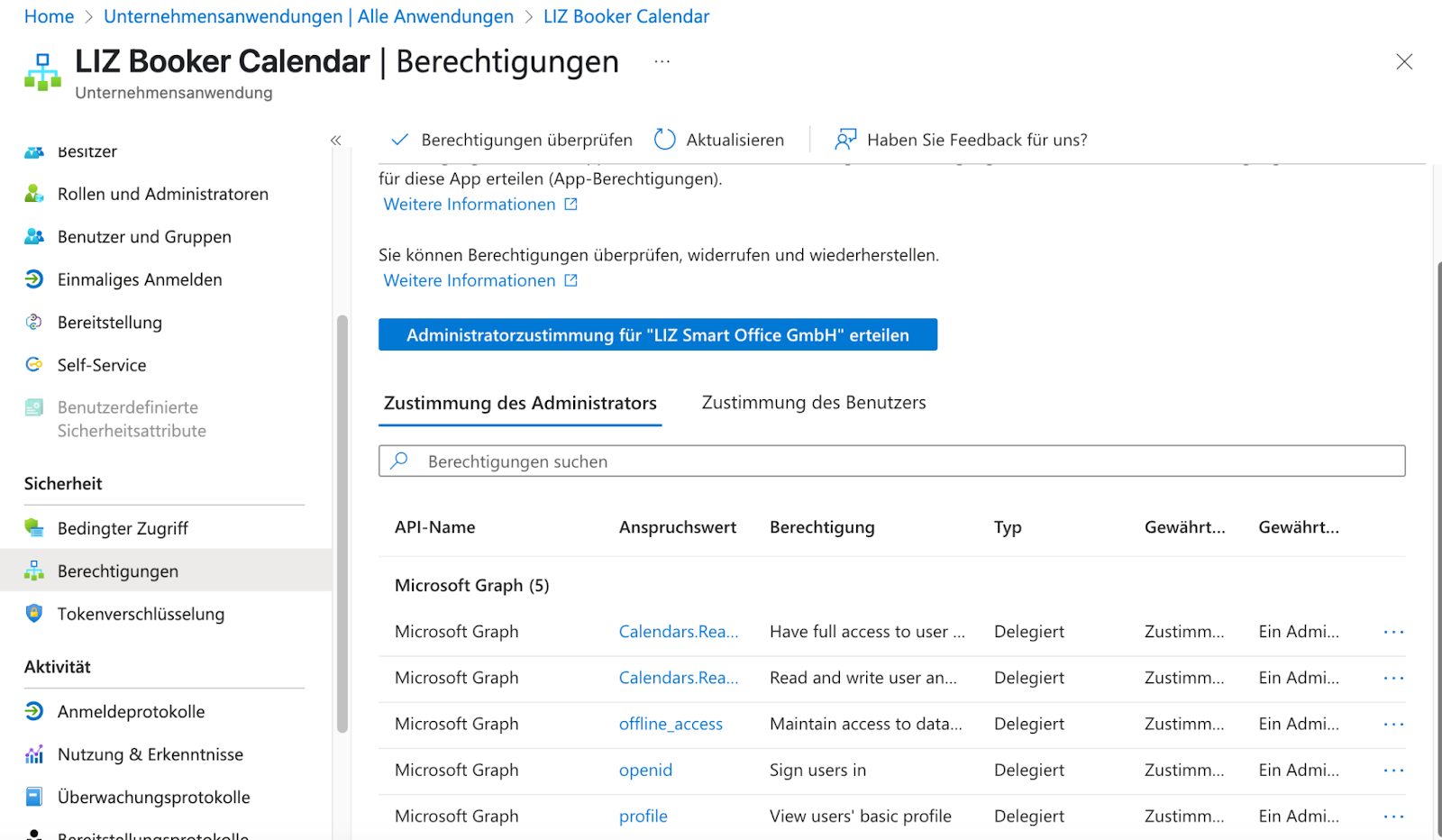The width and height of the screenshot is (1442, 840).
Task: Sort by API-Name column header
Action: point(434,527)
